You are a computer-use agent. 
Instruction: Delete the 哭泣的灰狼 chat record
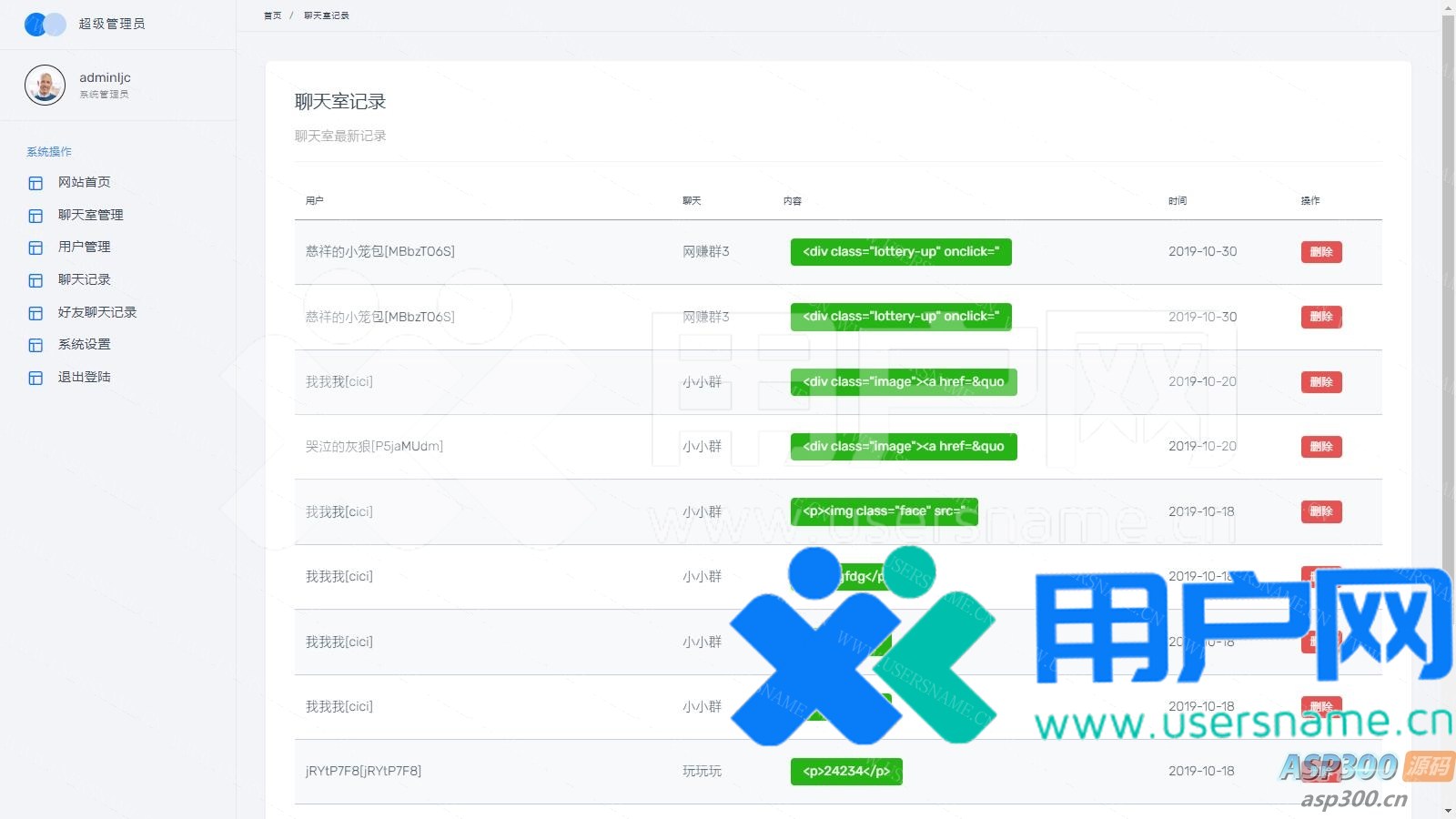tap(1320, 447)
